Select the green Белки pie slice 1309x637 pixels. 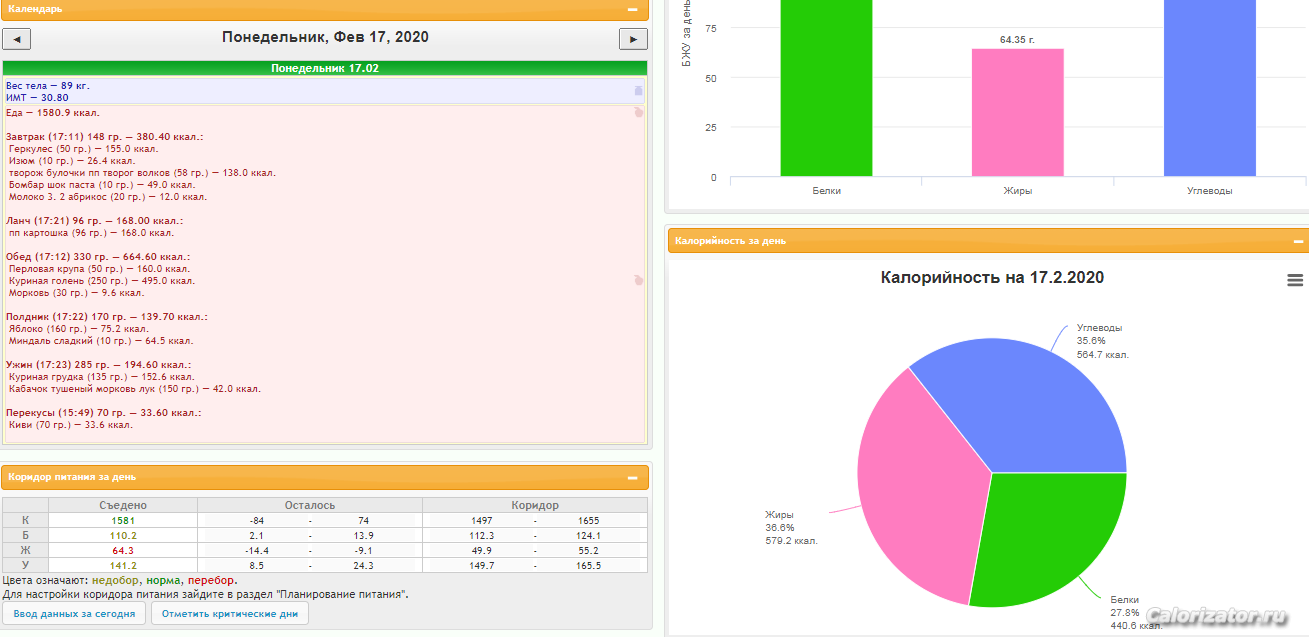tap(1040, 540)
